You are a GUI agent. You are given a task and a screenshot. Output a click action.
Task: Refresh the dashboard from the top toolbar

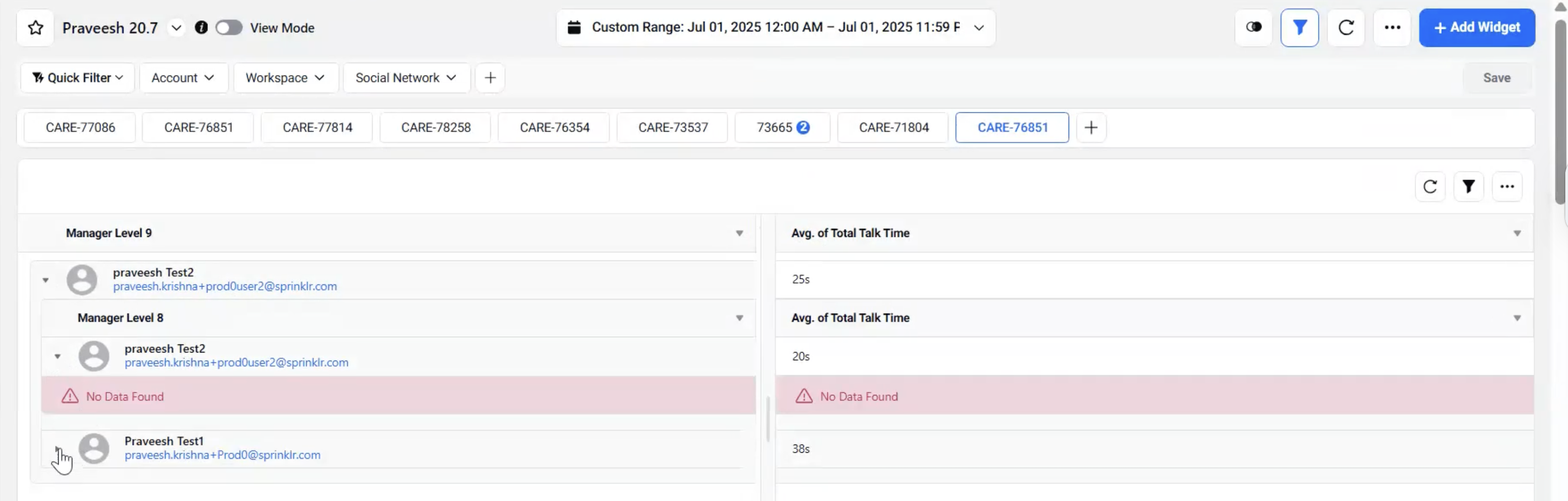click(x=1346, y=28)
